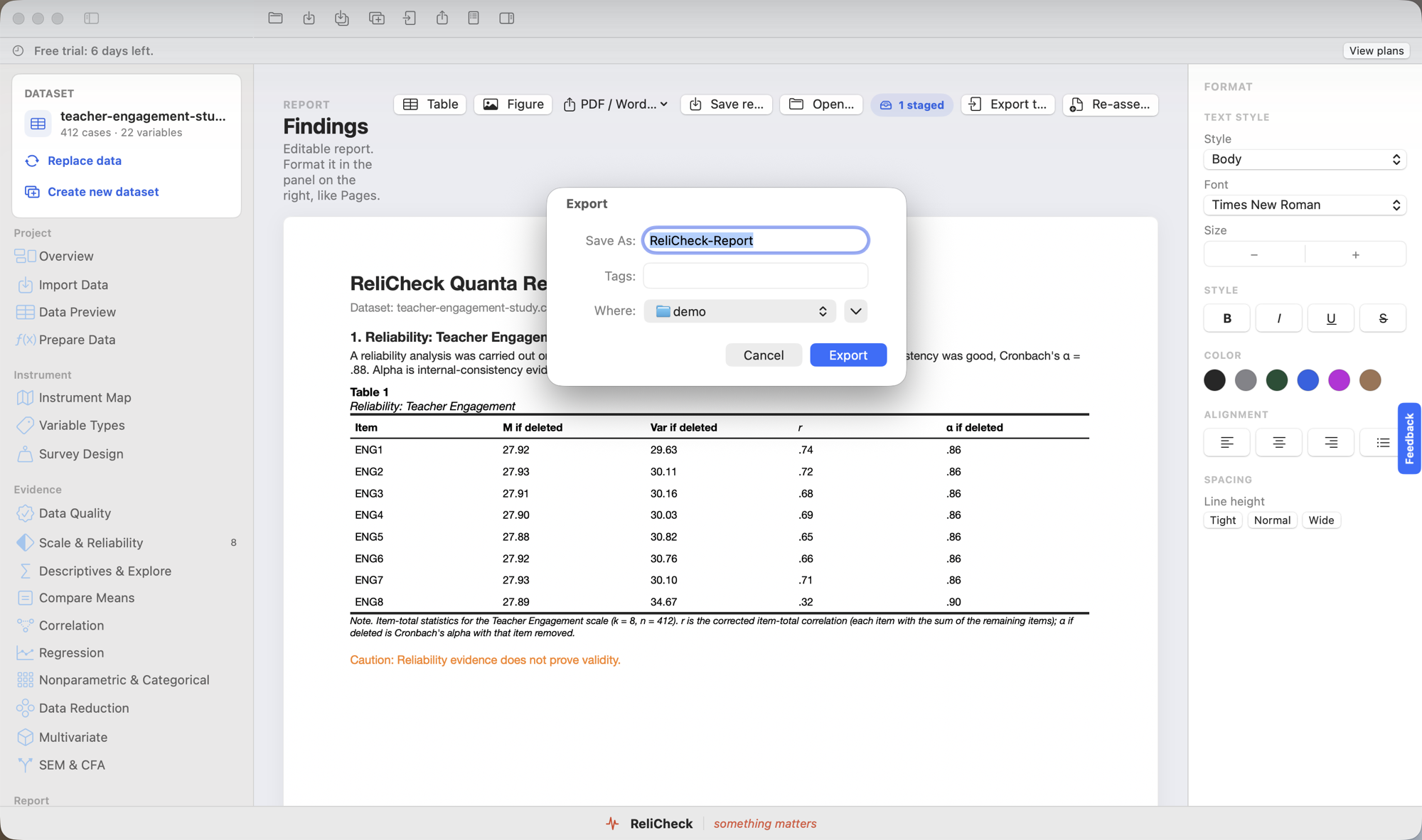Image resolution: width=1422 pixels, height=840 pixels.
Task: Open the Regression section
Action: click(x=71, y=652)
